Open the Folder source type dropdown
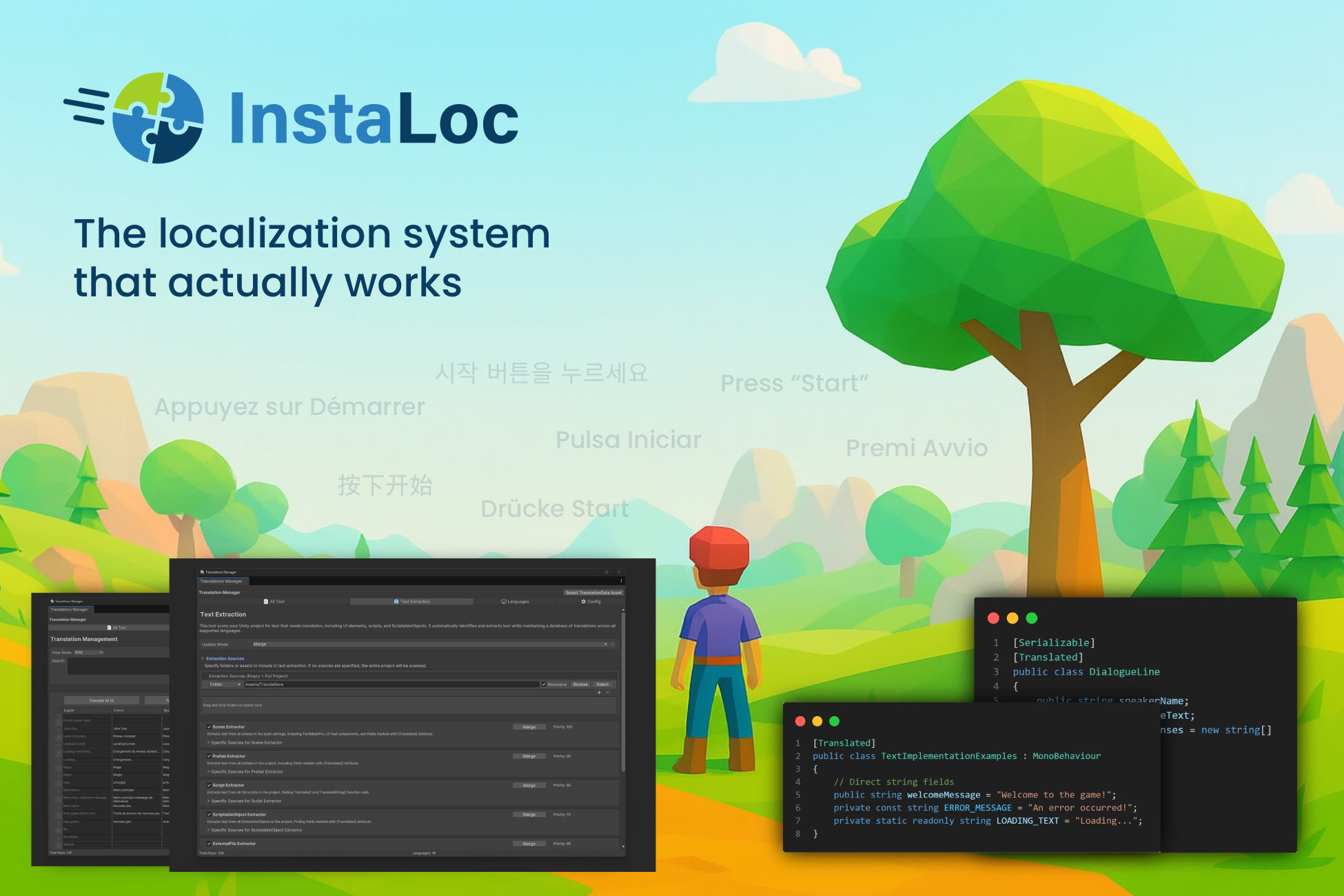The image size is (1344, 896). [224, 684]
